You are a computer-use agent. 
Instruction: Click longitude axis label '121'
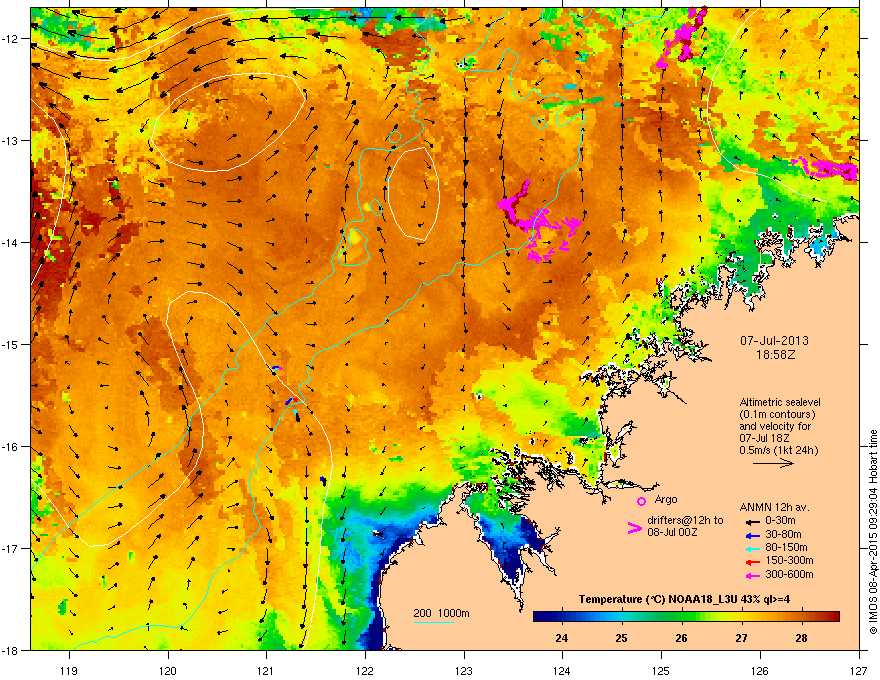(x=266, y=670)
